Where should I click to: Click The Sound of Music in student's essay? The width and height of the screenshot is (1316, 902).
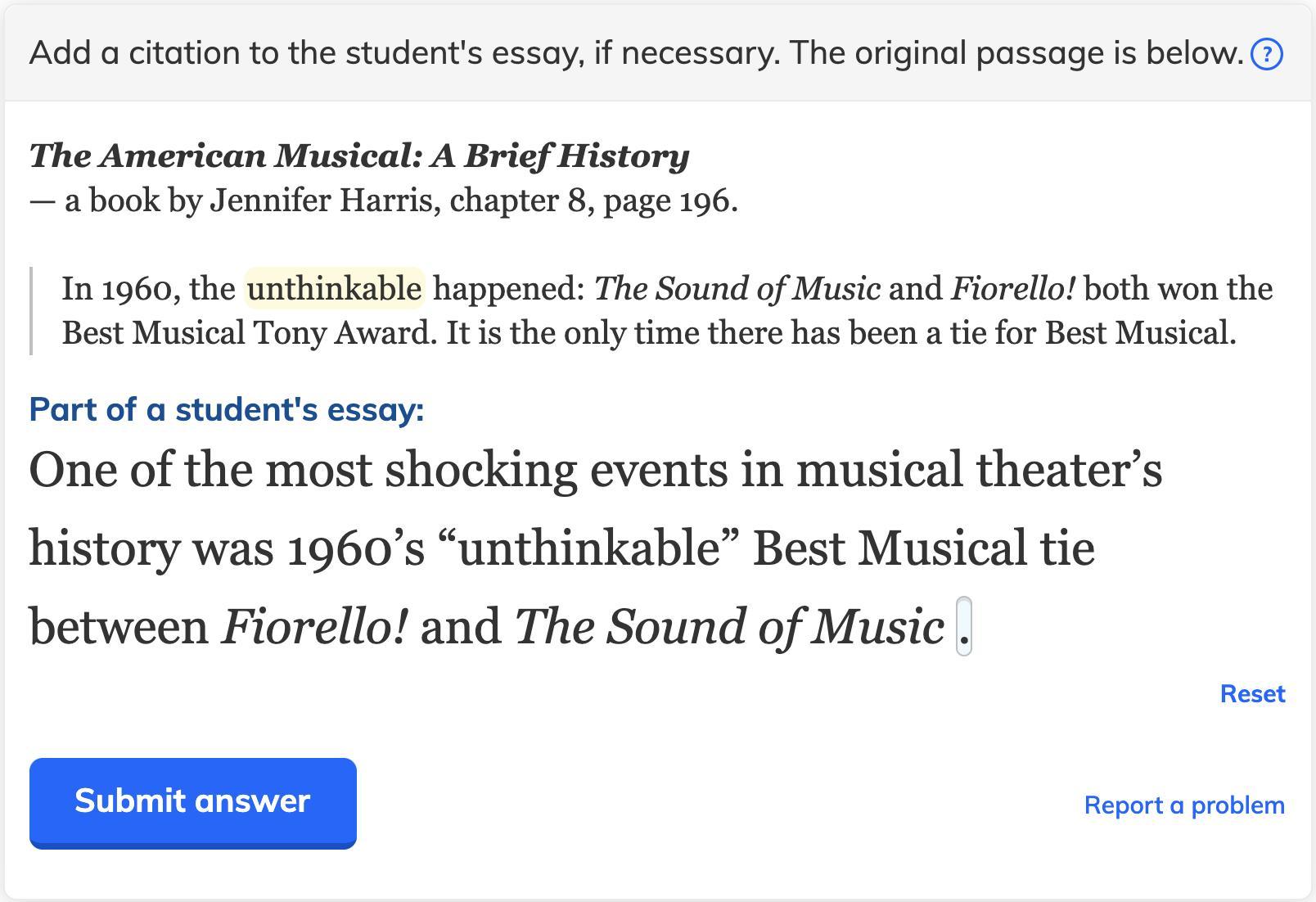(x=728, y=627)
